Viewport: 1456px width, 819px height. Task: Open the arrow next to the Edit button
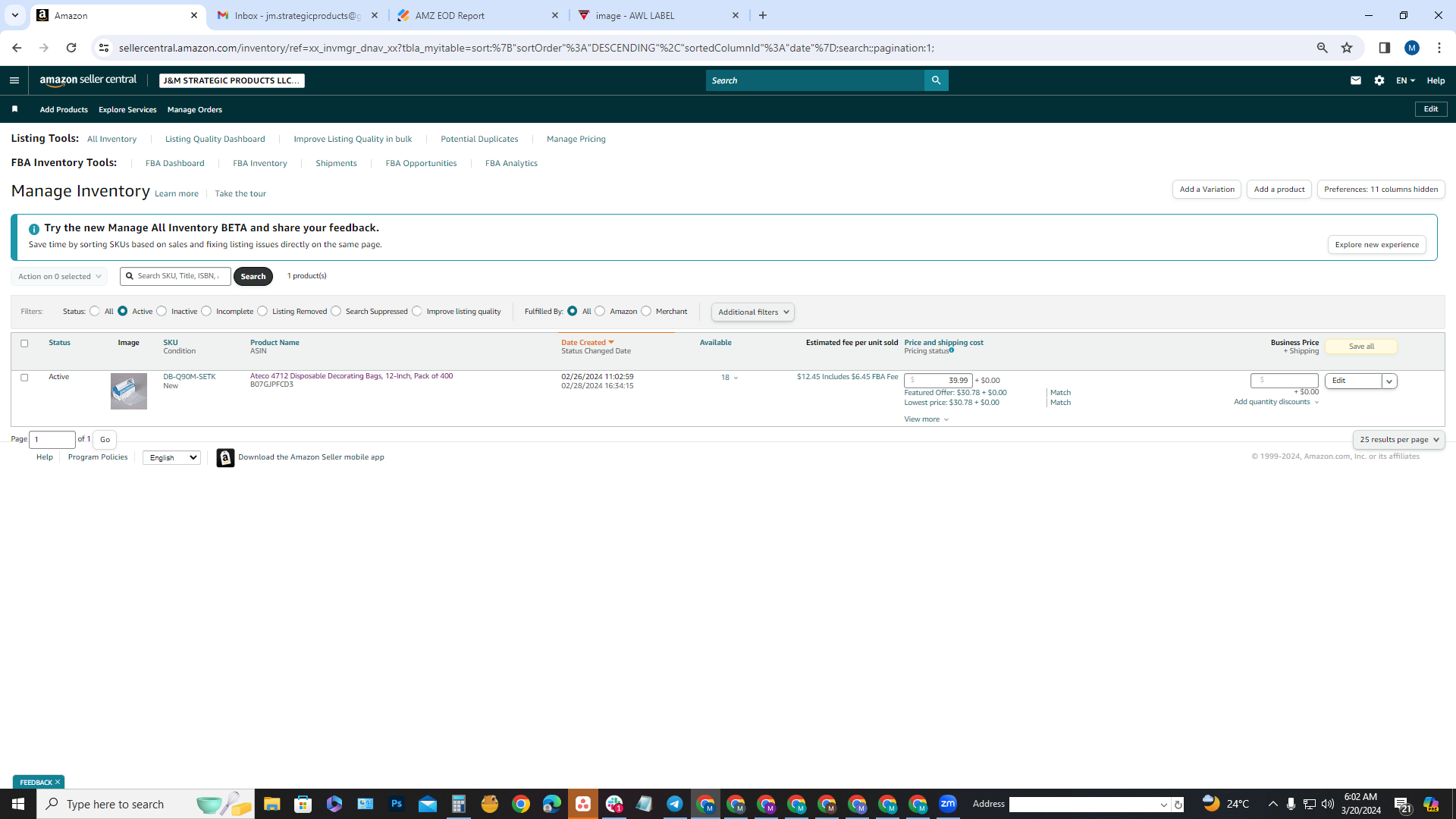[x=1389, y=381]
